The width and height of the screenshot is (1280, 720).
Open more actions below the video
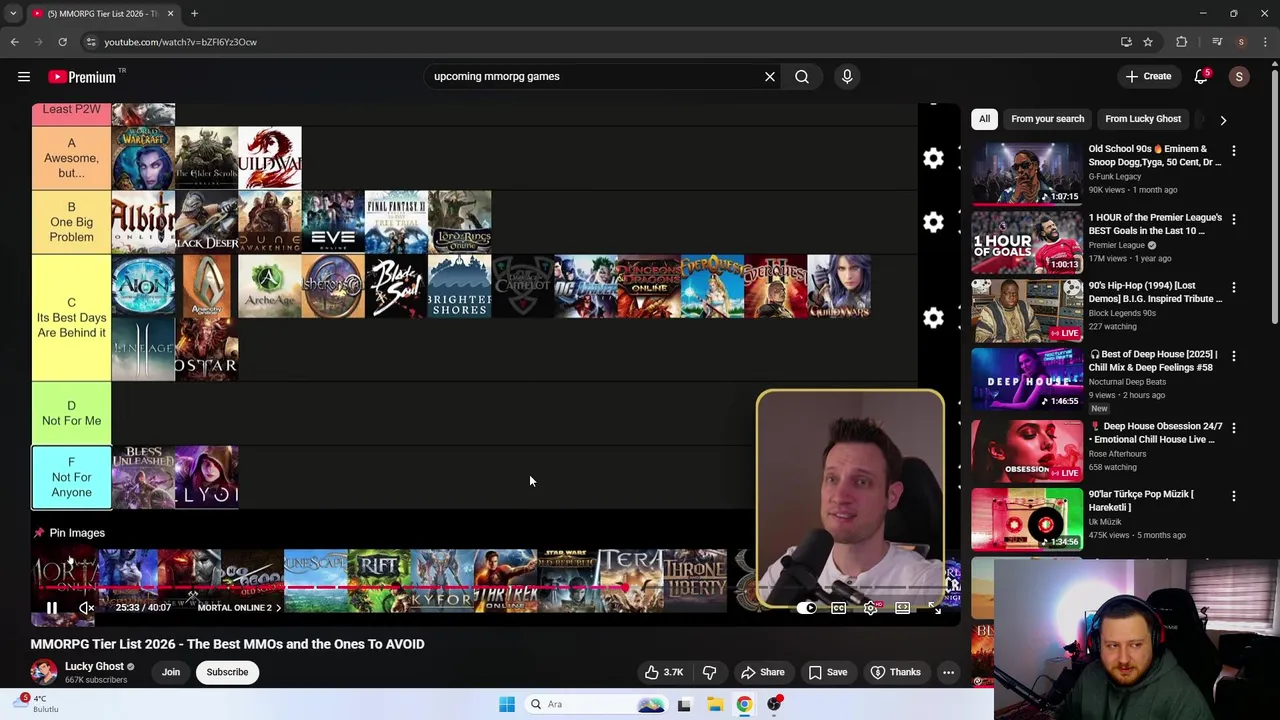(x=948, y=672)
